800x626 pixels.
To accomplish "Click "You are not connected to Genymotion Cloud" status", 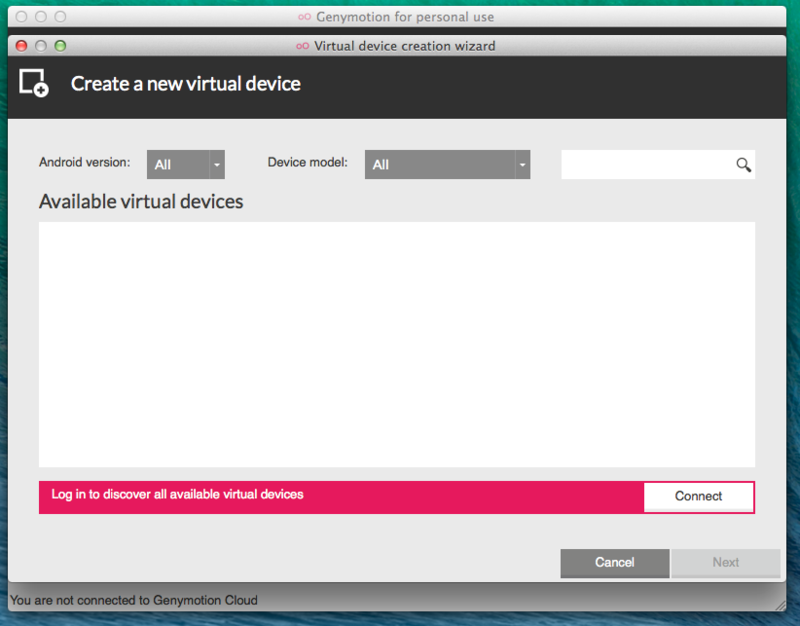I will tap(134, 600).
